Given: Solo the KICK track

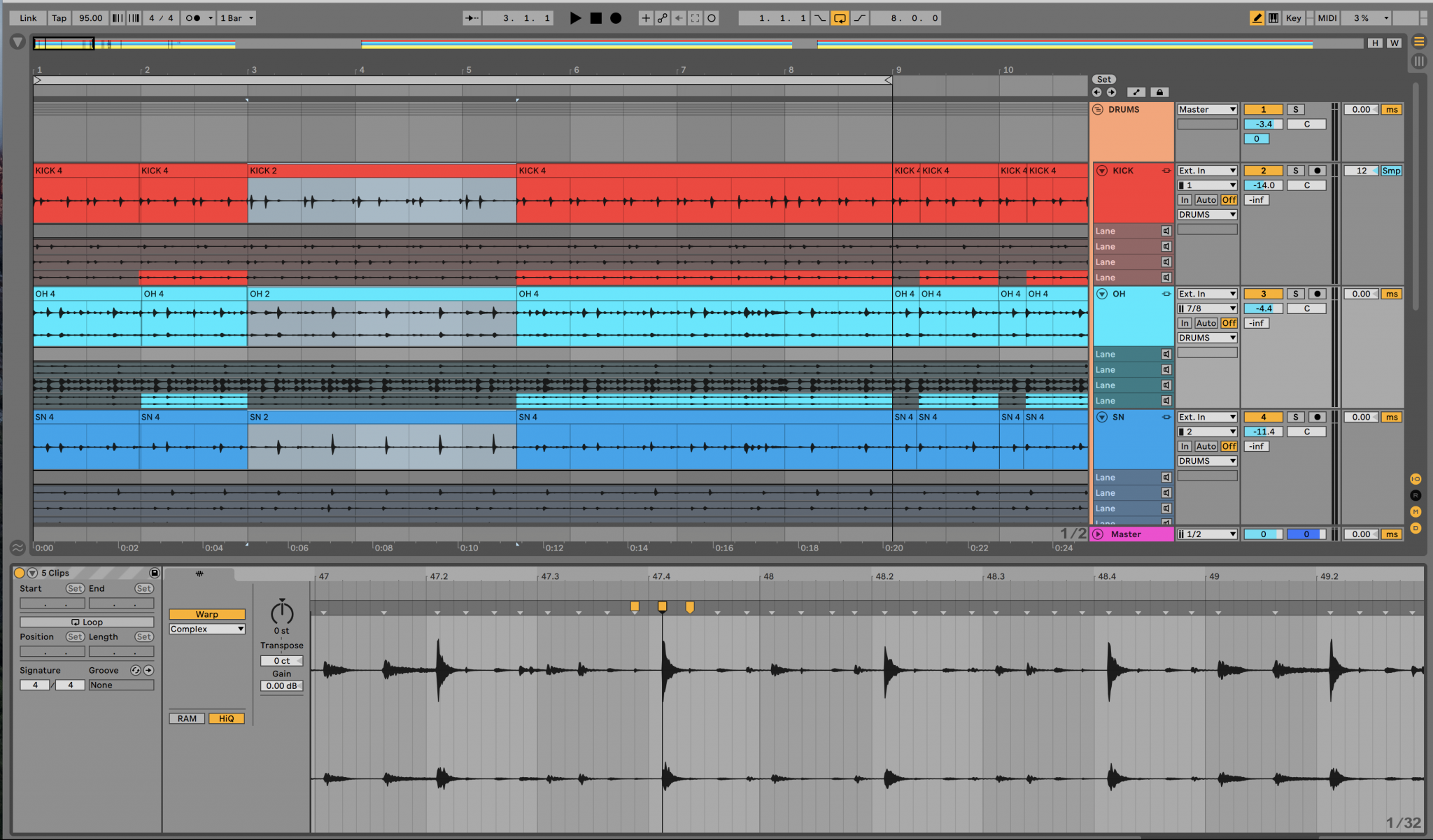Looking at the screenshot, I should (1297, 170).
